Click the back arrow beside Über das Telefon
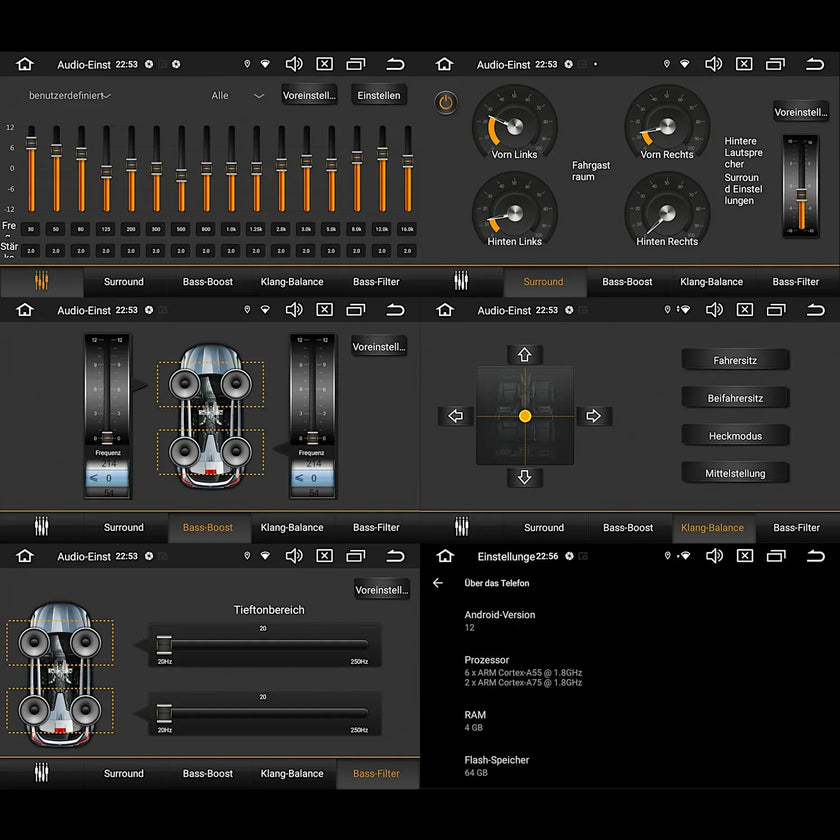Image resolution: width=840 pixels, height=840 pixels. click(438, 583)
